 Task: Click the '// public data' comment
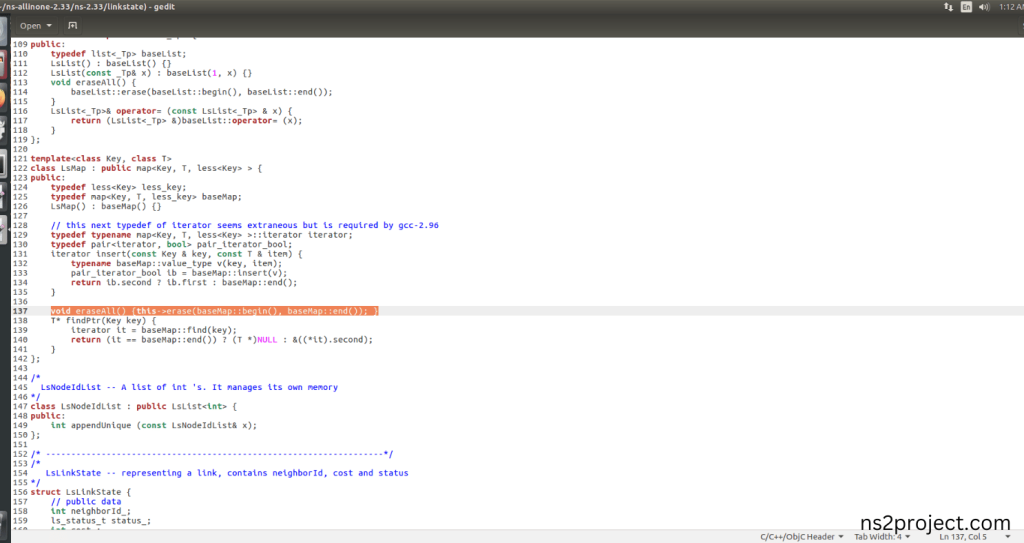coord(86,501)
